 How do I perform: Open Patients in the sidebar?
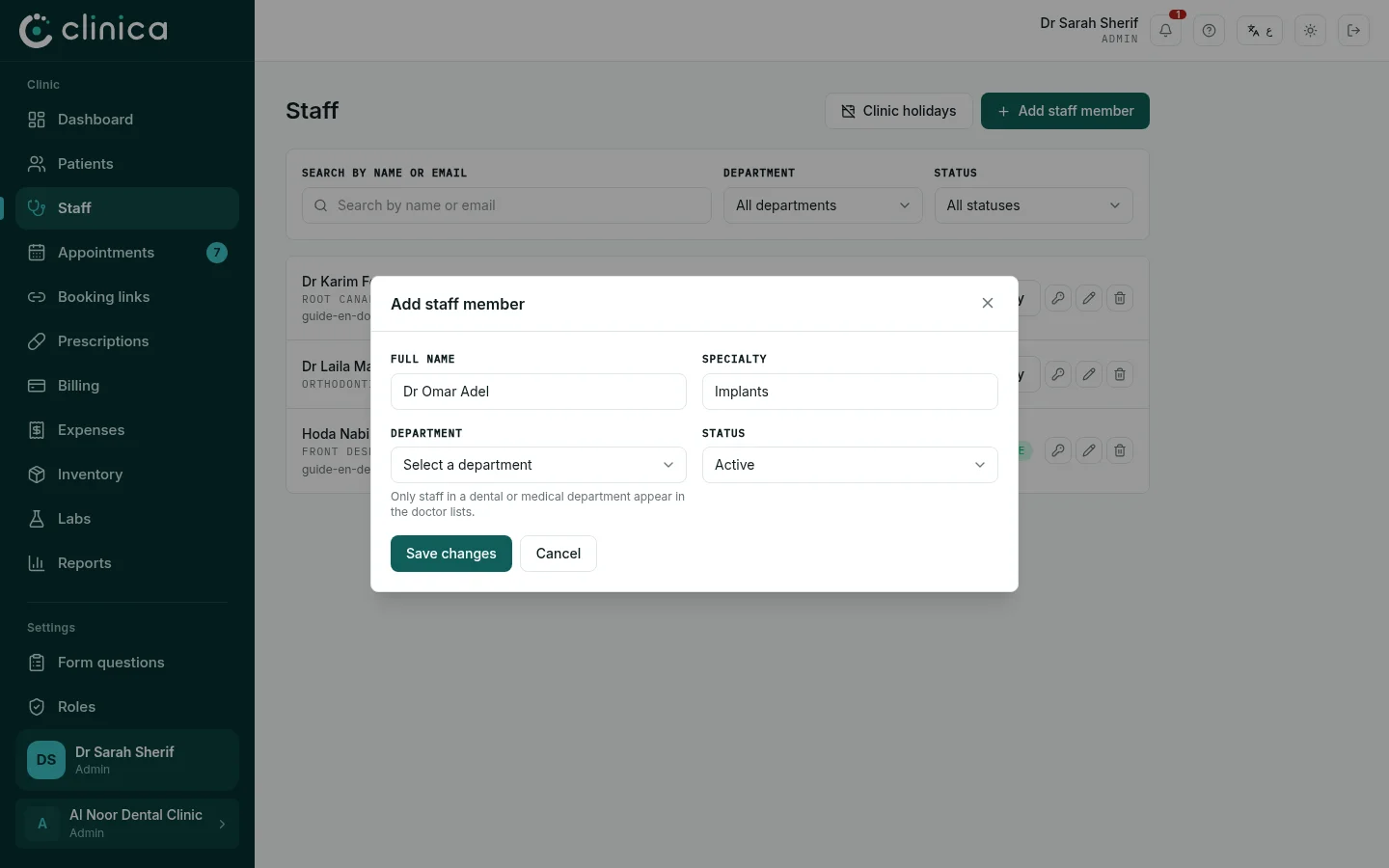pos(127,164)
